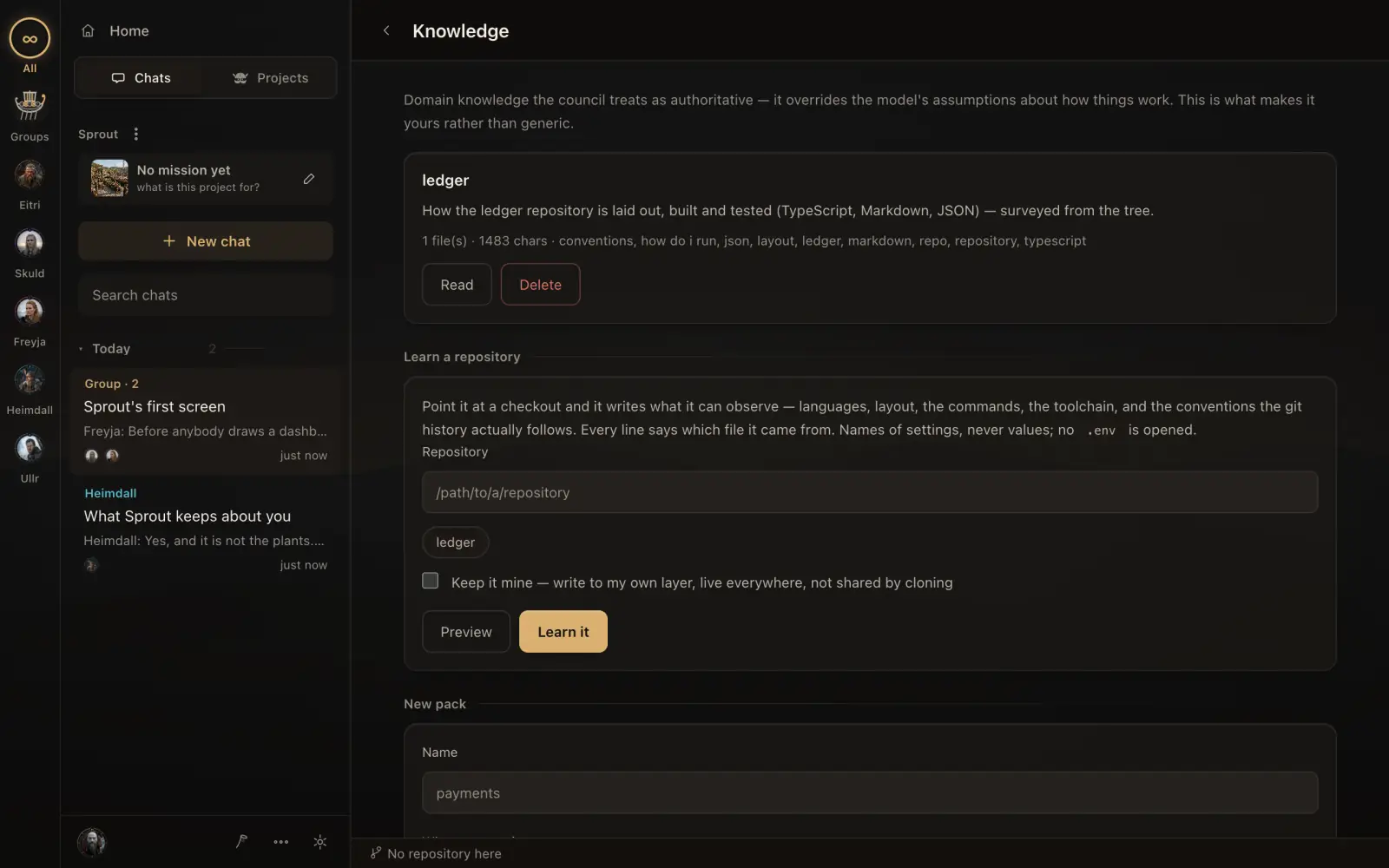Click the Sprout project name
1389x868 pixels.
coord(98,135)
